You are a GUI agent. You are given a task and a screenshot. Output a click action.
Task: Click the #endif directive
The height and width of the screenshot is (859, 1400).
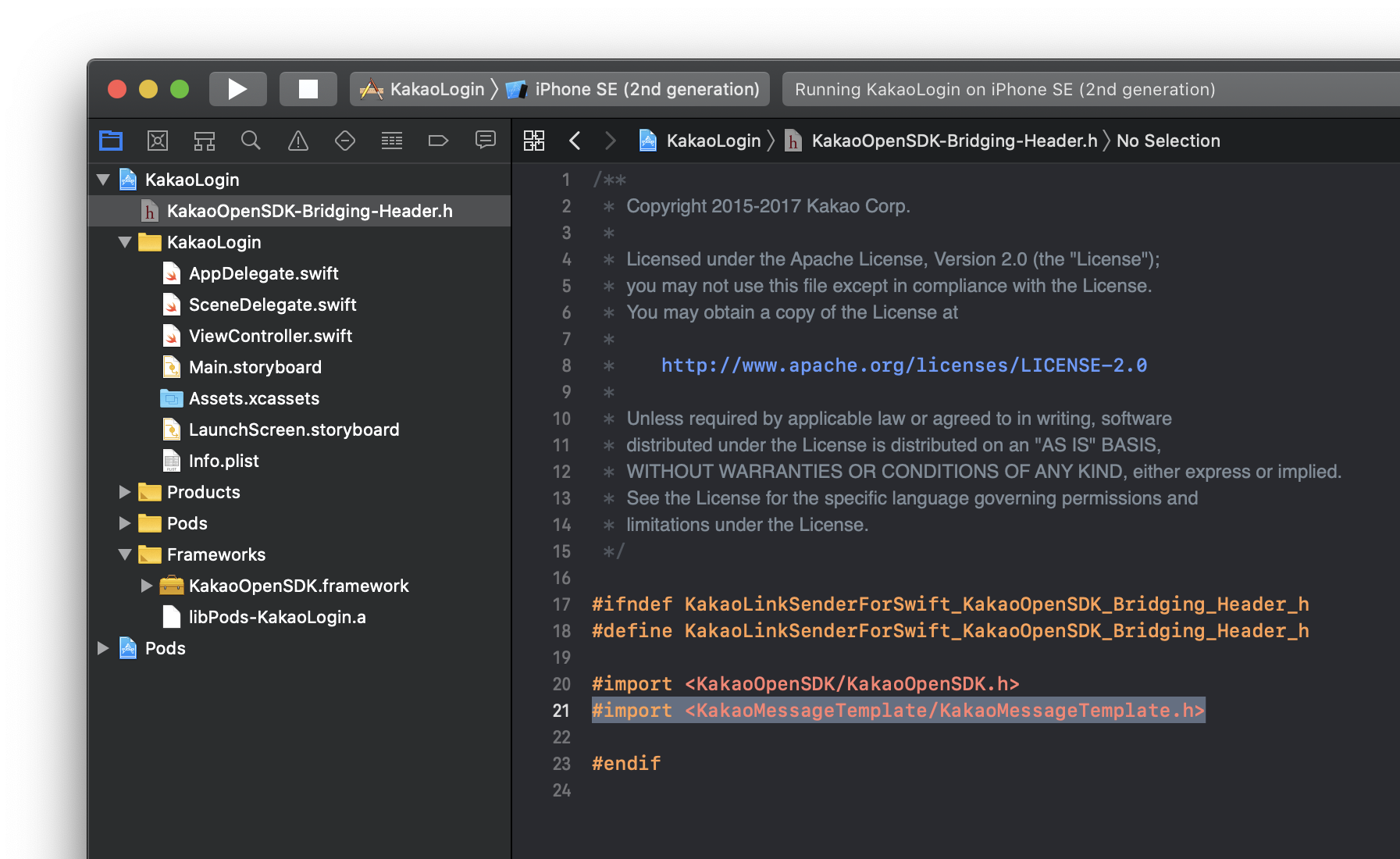coord(626,764)
